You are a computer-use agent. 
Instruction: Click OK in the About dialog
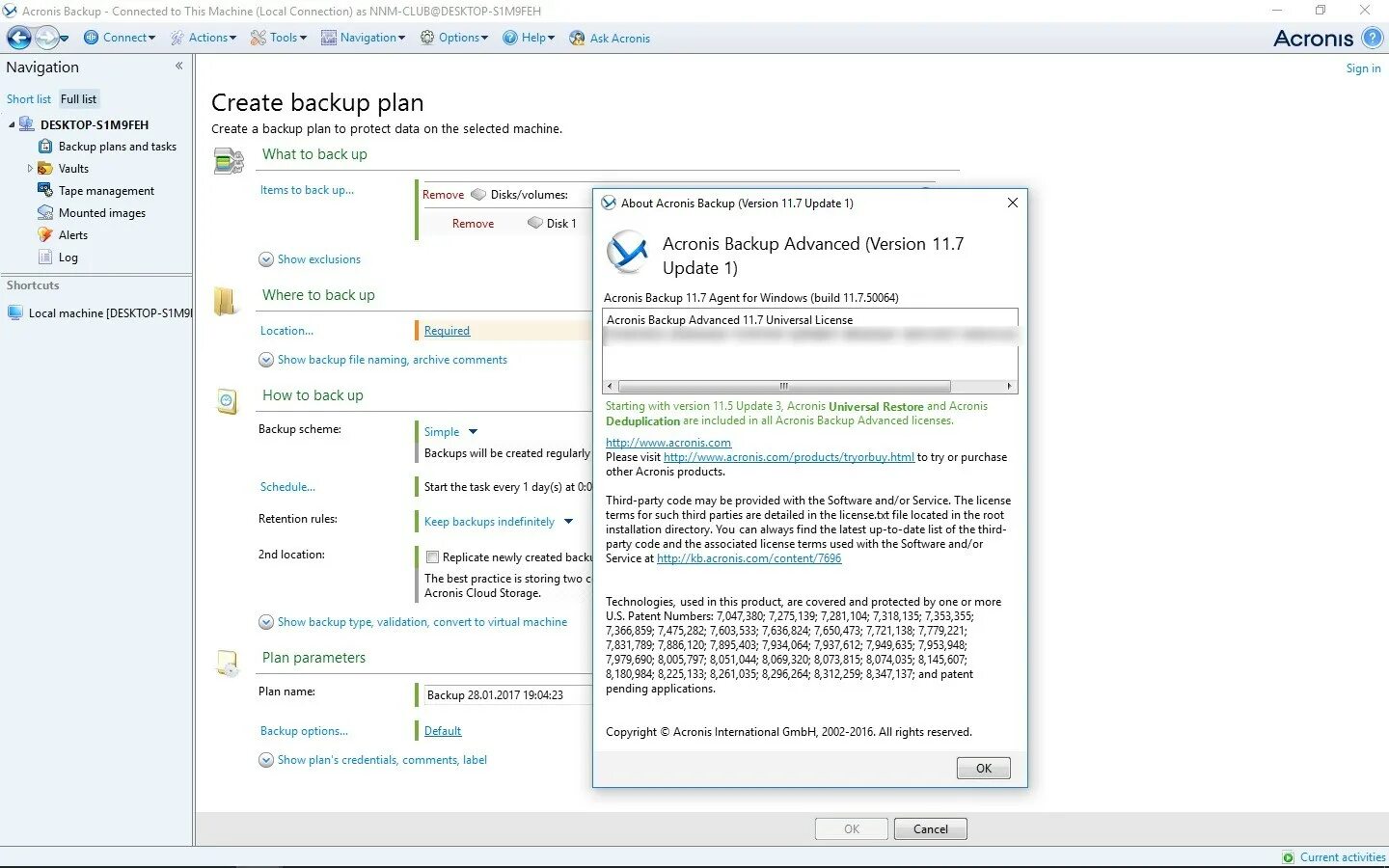pos(984,769)
